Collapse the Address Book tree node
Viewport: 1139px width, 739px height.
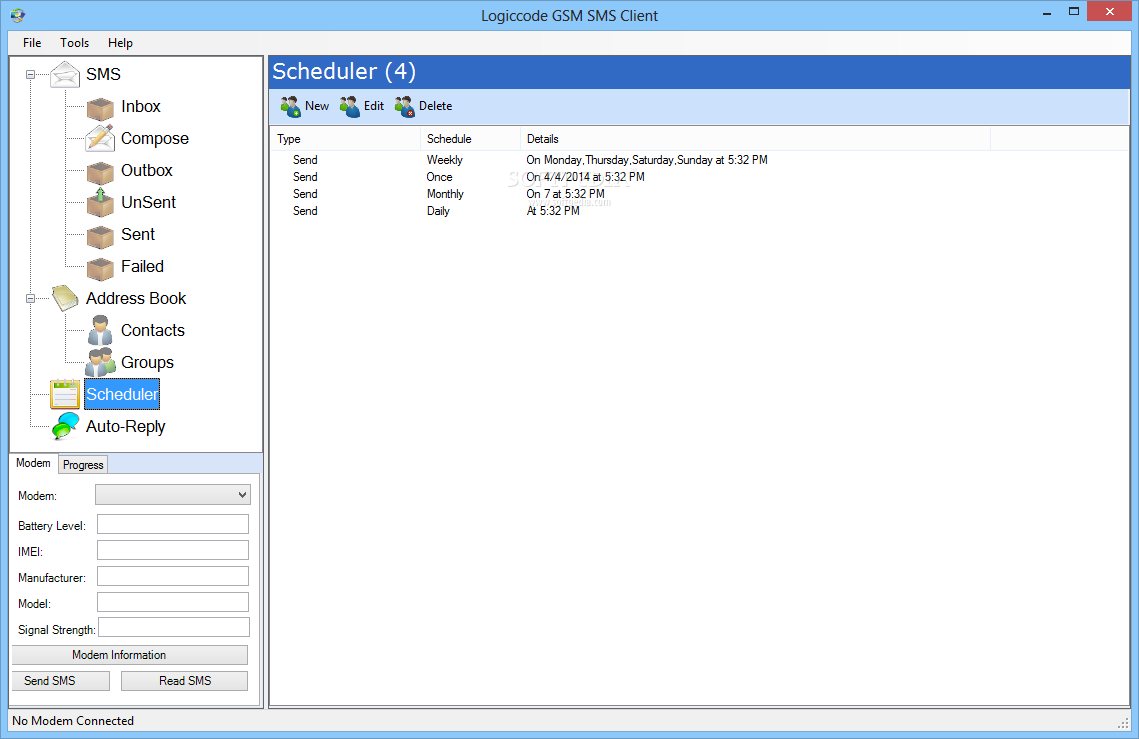point(31,298)
